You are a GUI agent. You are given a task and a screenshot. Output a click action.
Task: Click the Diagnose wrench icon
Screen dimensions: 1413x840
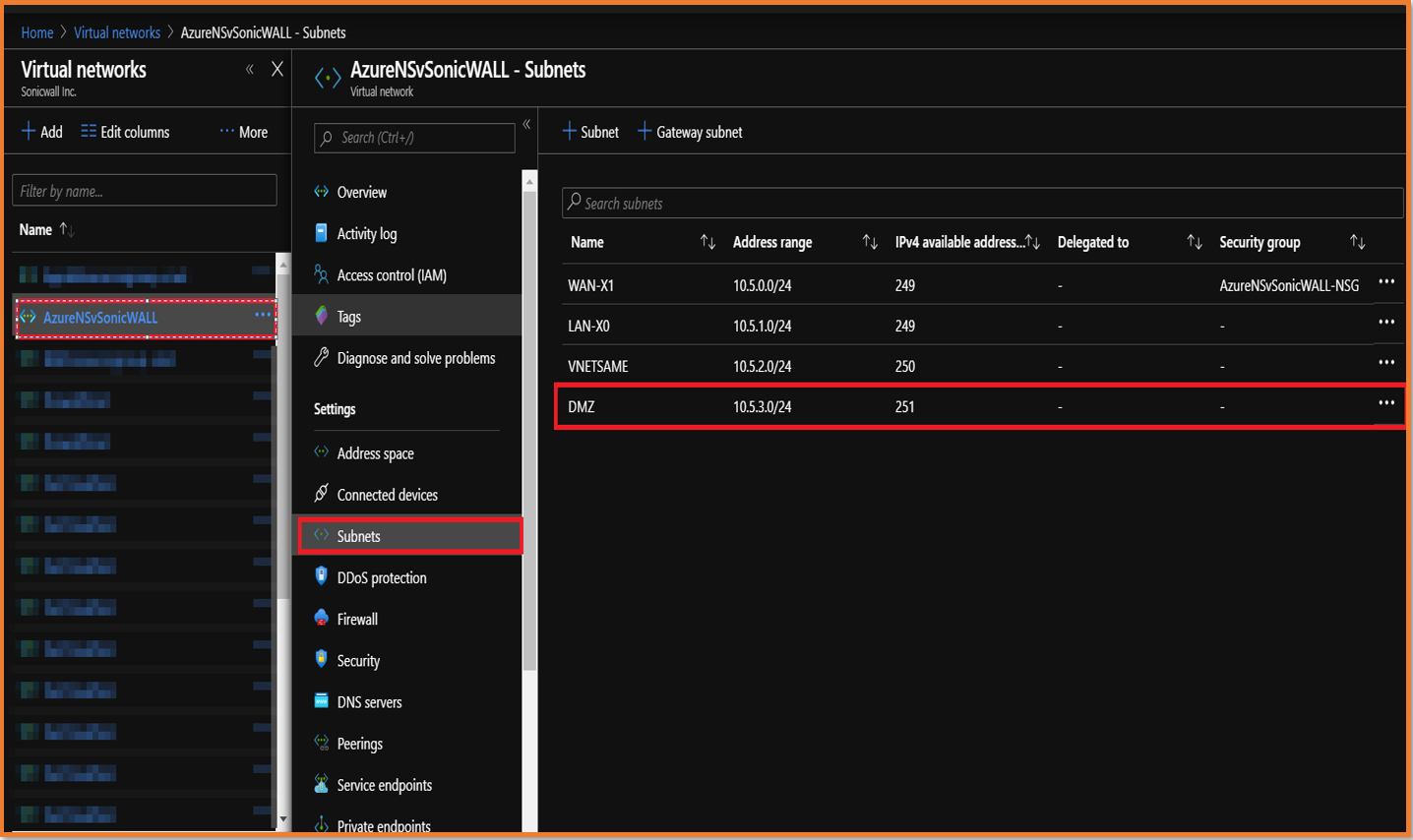[x=321, y=357]
